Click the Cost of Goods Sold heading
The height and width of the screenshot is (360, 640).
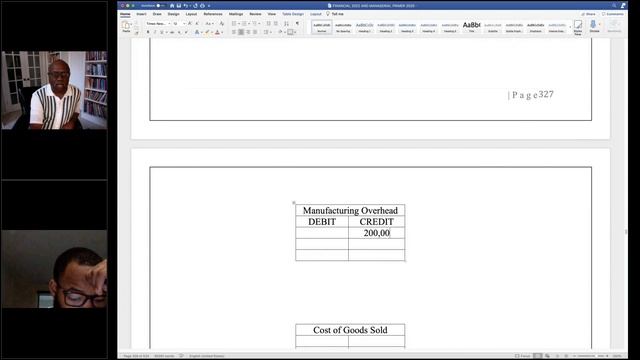[350, 330]
